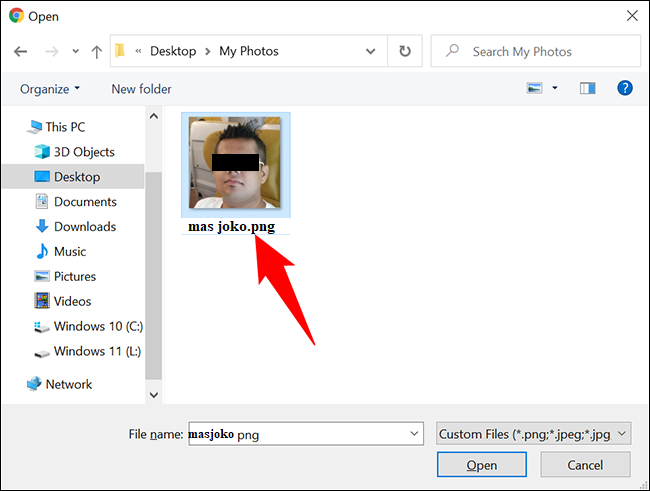Refresh the My Photos folder
650x491 pixels.
[404, 51]
